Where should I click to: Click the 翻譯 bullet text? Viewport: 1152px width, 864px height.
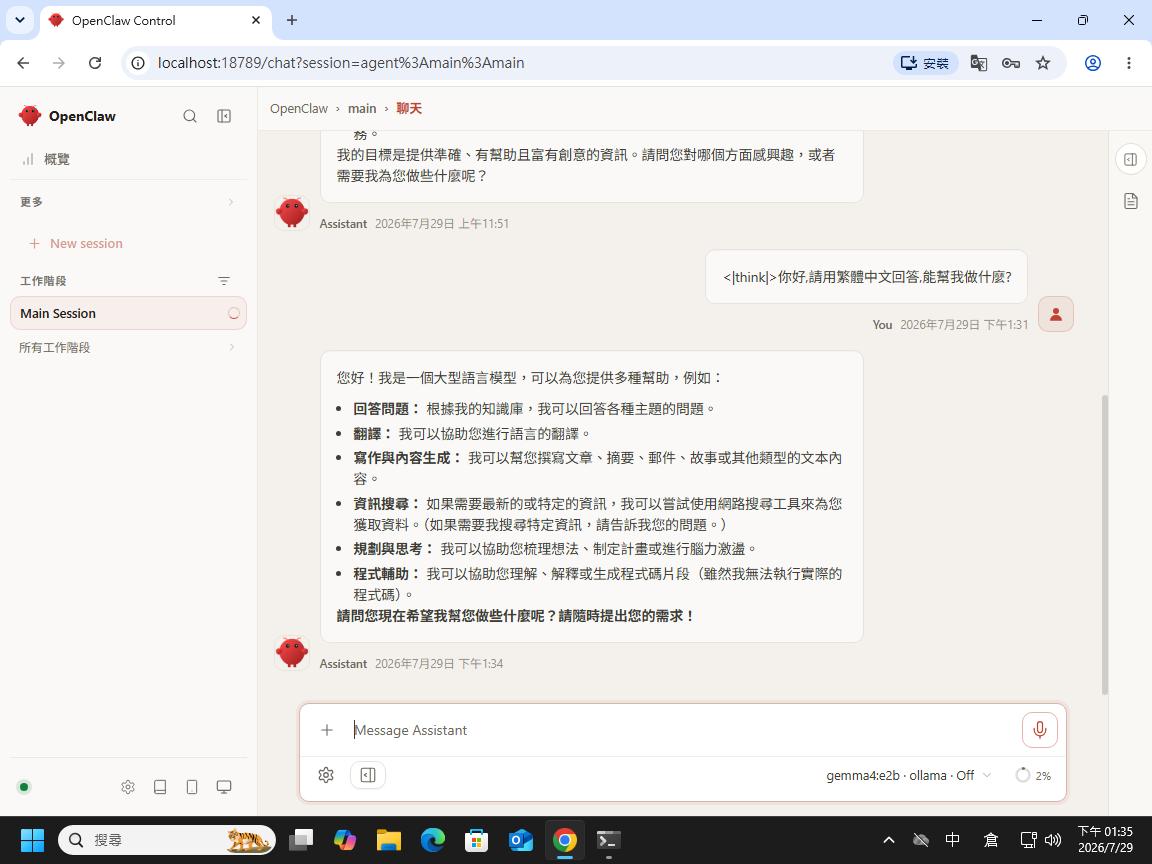[472, 433]
